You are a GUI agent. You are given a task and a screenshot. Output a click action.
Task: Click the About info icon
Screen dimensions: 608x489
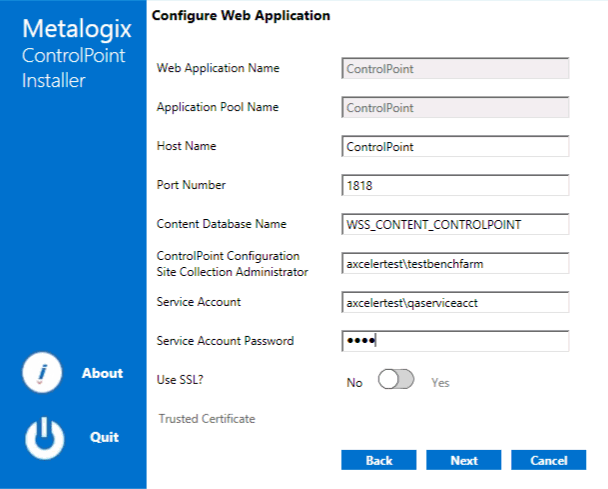click(42, 374)
